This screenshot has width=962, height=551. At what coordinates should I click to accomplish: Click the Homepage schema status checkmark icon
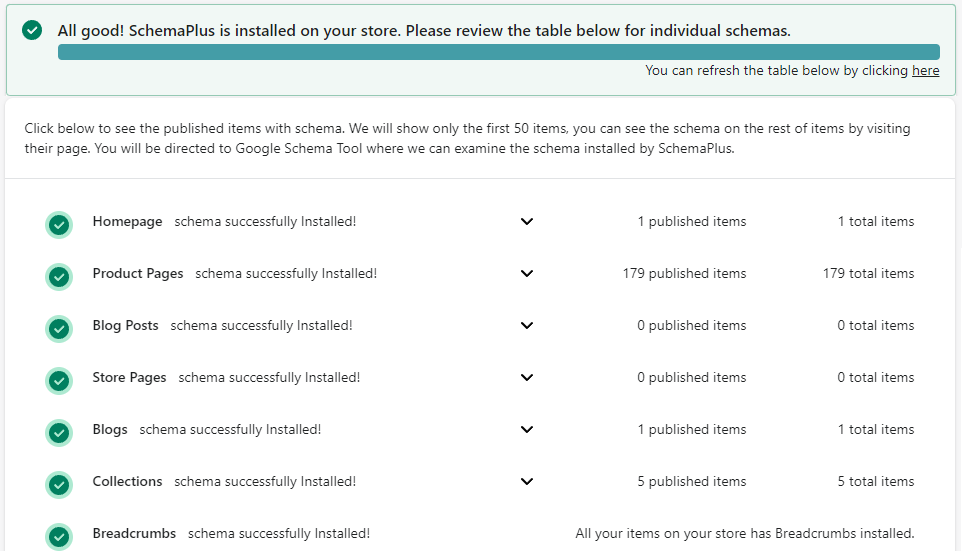click(x=59, y=225)
